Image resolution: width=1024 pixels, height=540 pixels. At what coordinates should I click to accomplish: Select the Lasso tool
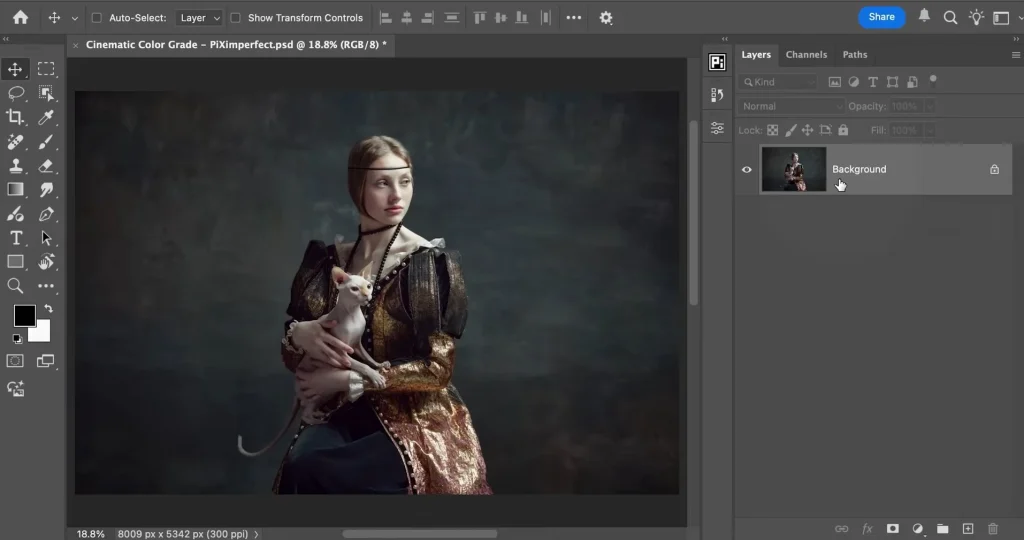[x=16, y=93]
